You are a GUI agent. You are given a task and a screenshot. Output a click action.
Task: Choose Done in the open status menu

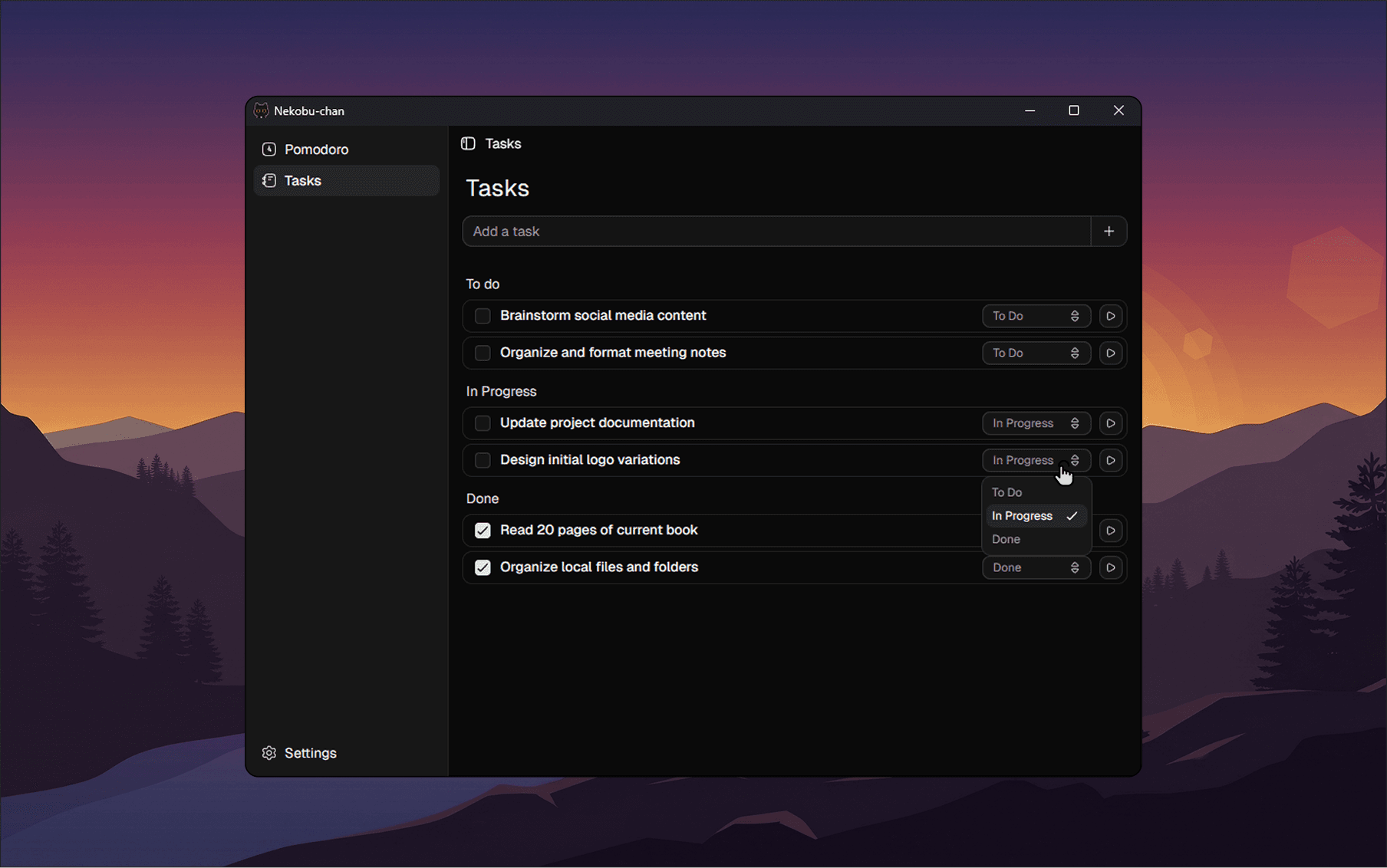click(x=1036, y=539)
